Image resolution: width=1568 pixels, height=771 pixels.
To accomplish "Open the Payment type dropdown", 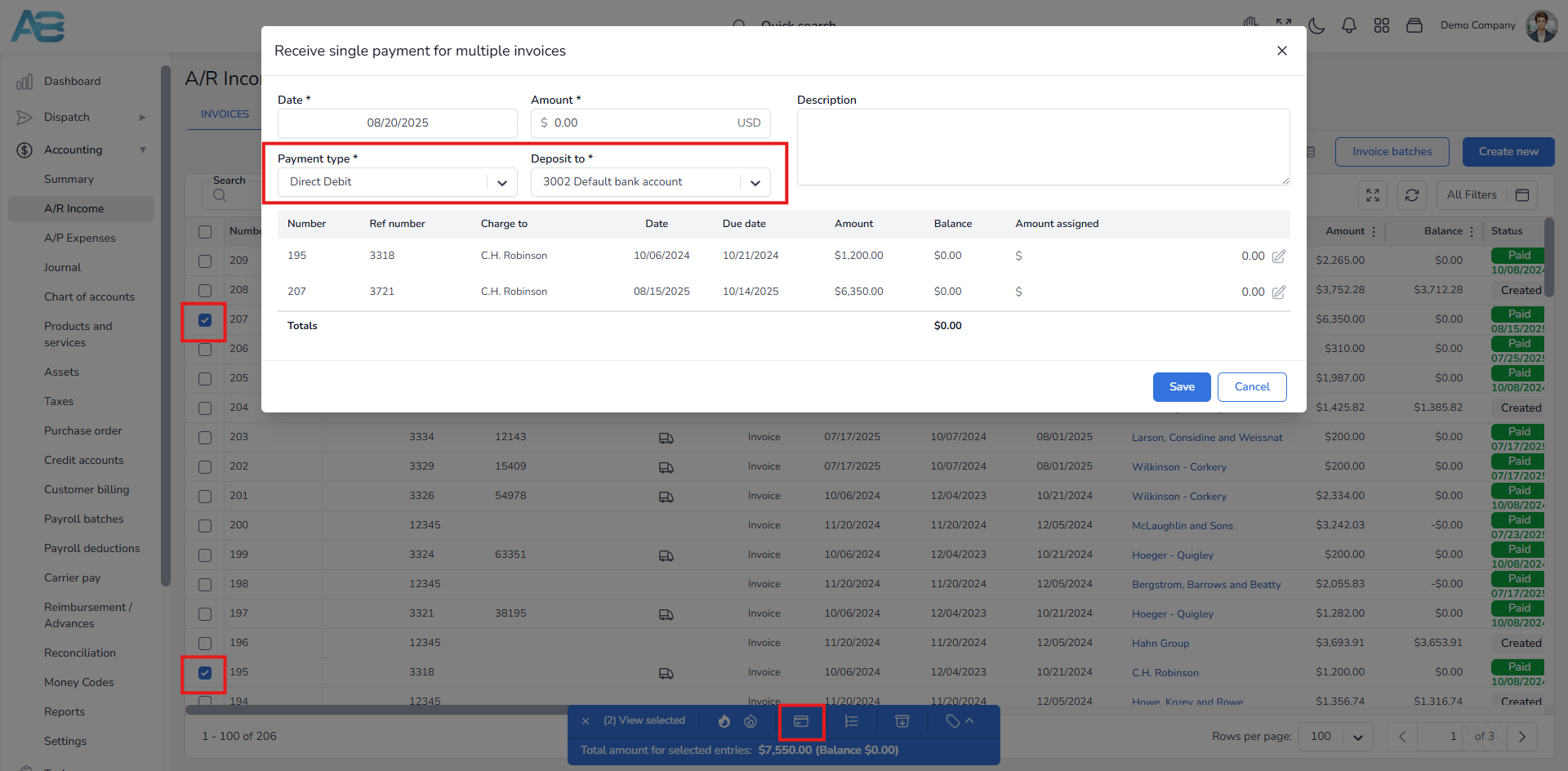I will point(398,182).
